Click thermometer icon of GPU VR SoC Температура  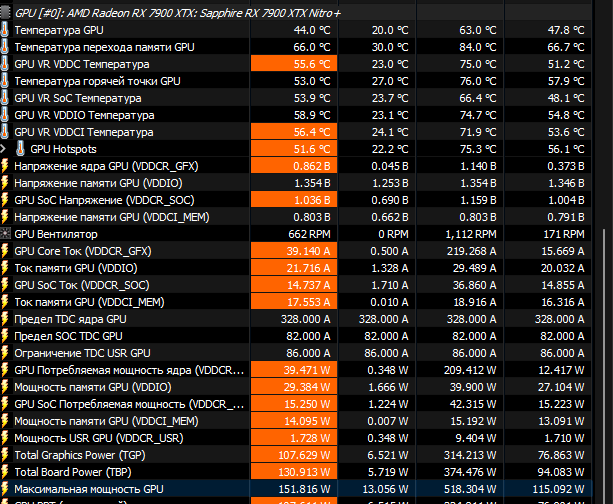tap(5, 98)
